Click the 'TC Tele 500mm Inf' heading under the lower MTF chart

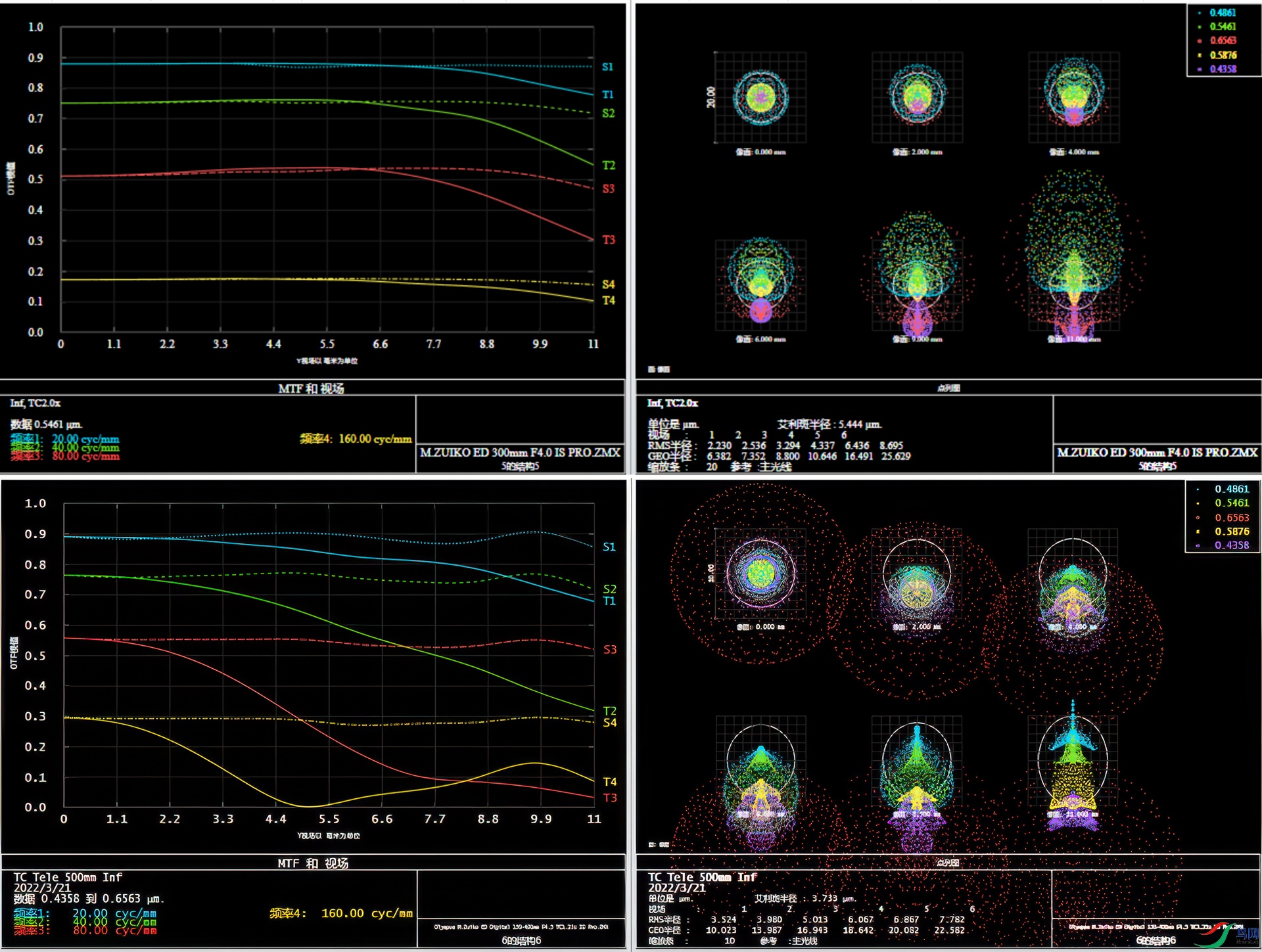click(68, 877)
